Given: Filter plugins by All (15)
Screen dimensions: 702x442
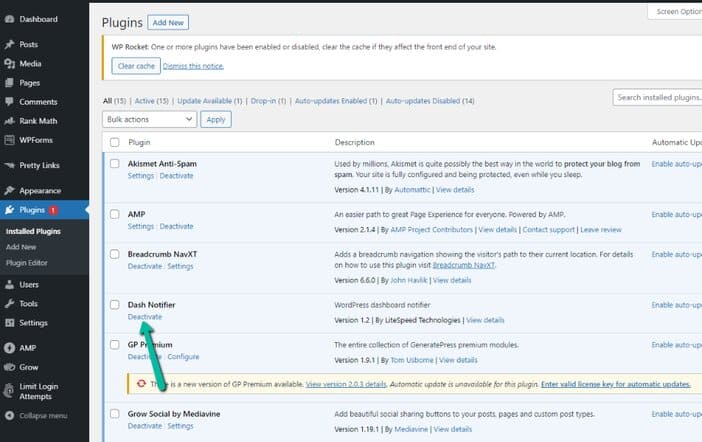Looking at the screenshot, I should click(114, 101).
